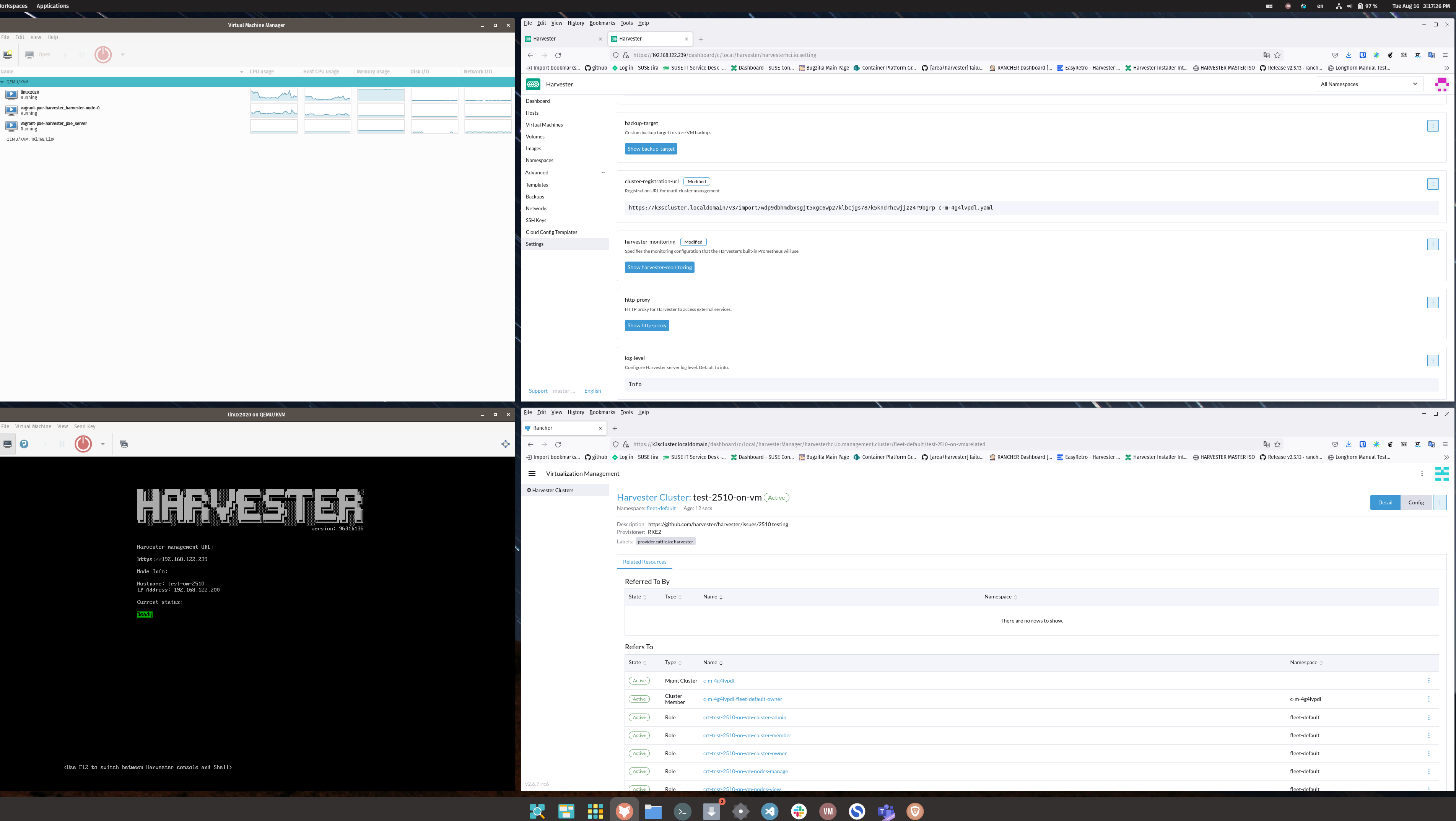Open the Bitwarden extension icon
Viewport: 1456px width, 821px height.
pos(1363,55)
